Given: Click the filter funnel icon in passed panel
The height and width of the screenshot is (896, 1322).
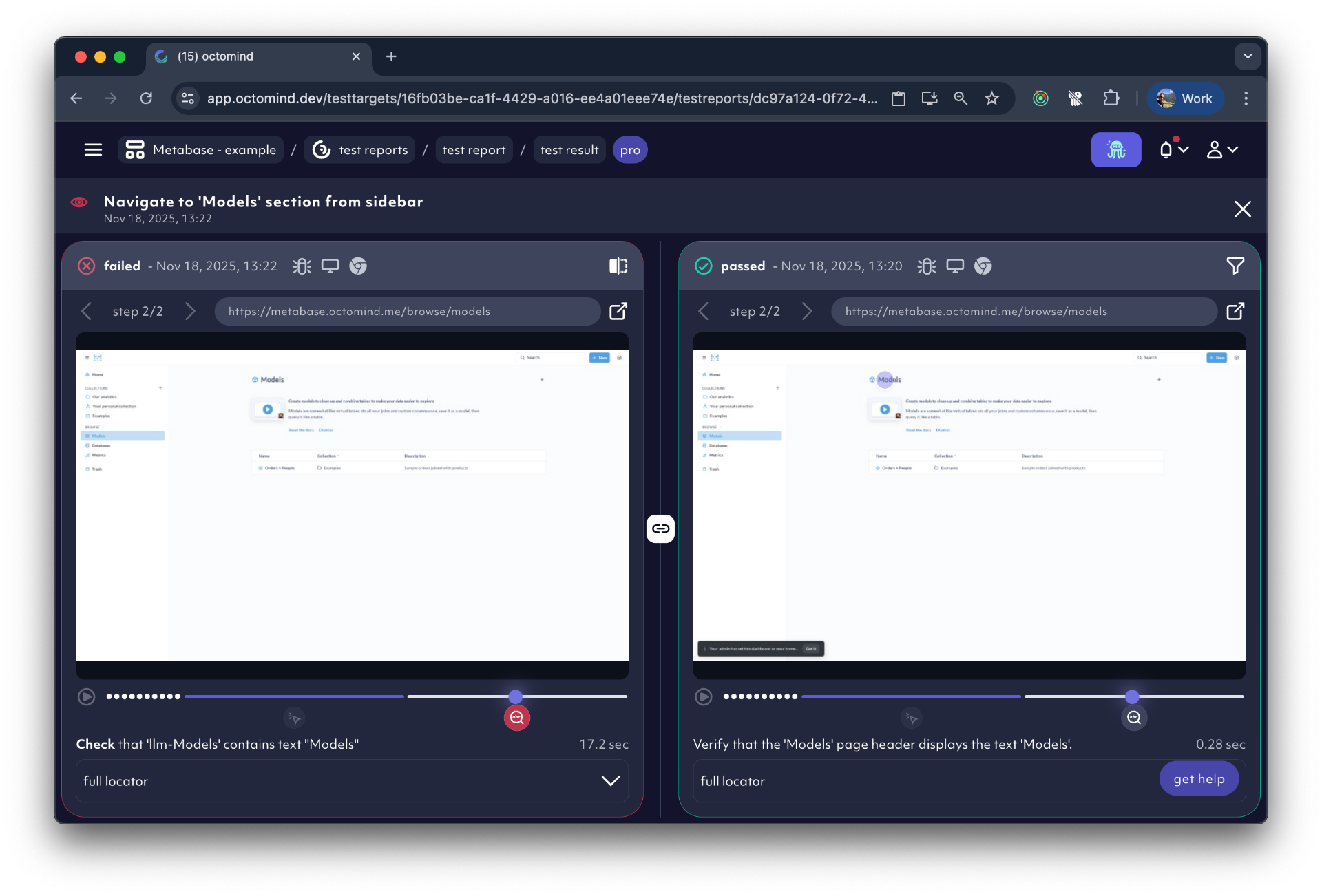Looking at the screenshot, I should coord(1235,266).
